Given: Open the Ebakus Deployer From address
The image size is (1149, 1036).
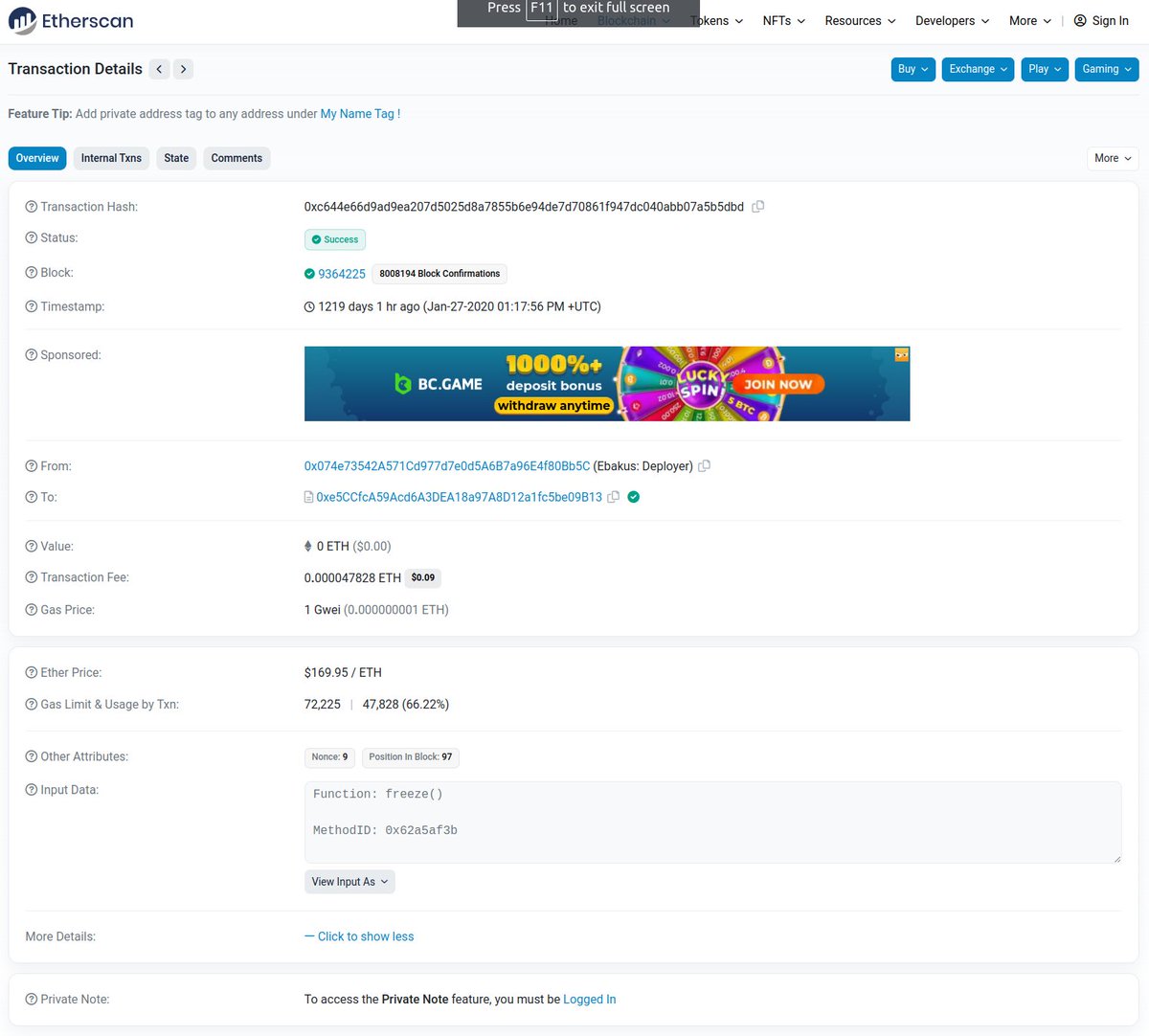Looking at the screenshot, I should (447, 466).
